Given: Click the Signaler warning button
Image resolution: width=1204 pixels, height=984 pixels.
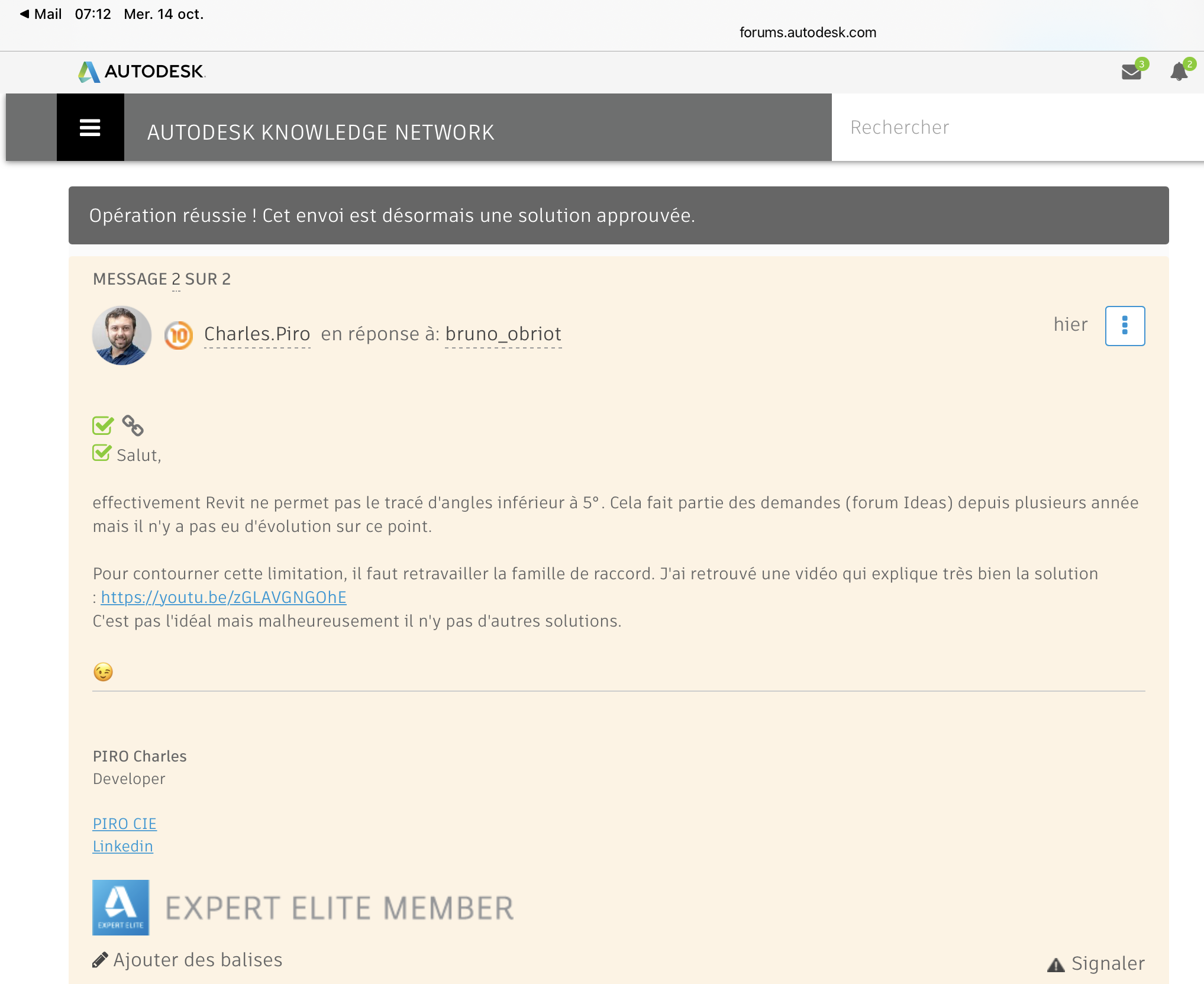Looking at the screenshot, I should (1096, 964).
